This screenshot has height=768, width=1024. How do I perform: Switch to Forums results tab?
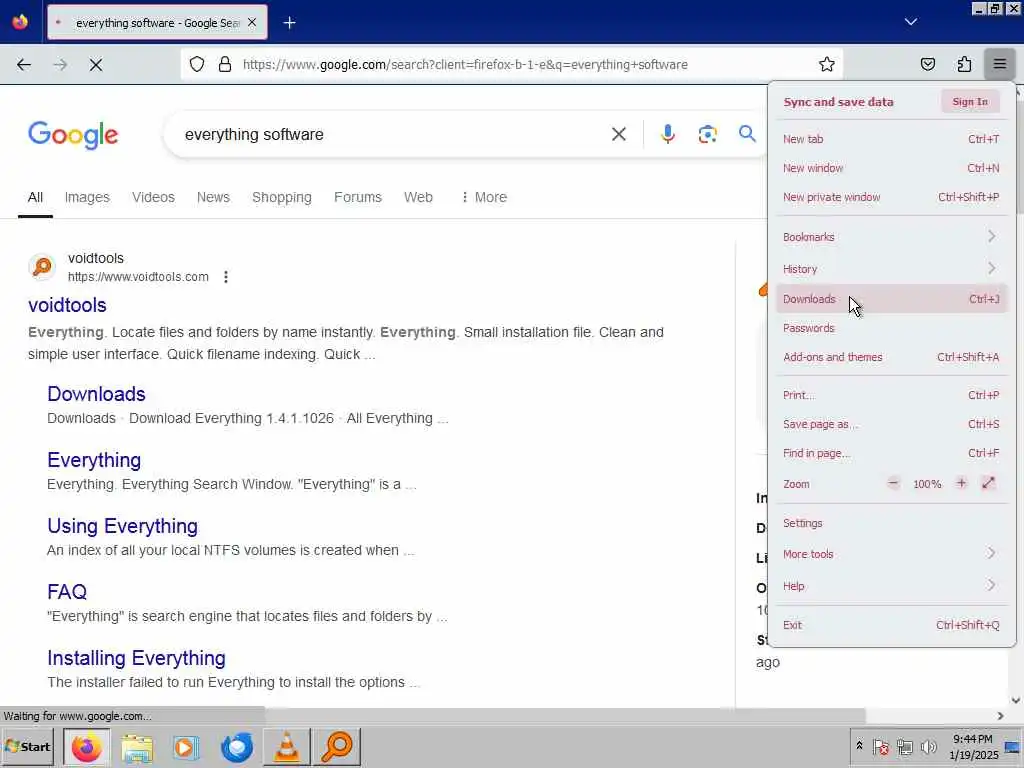pyautogui.click(x=357, y=197)
